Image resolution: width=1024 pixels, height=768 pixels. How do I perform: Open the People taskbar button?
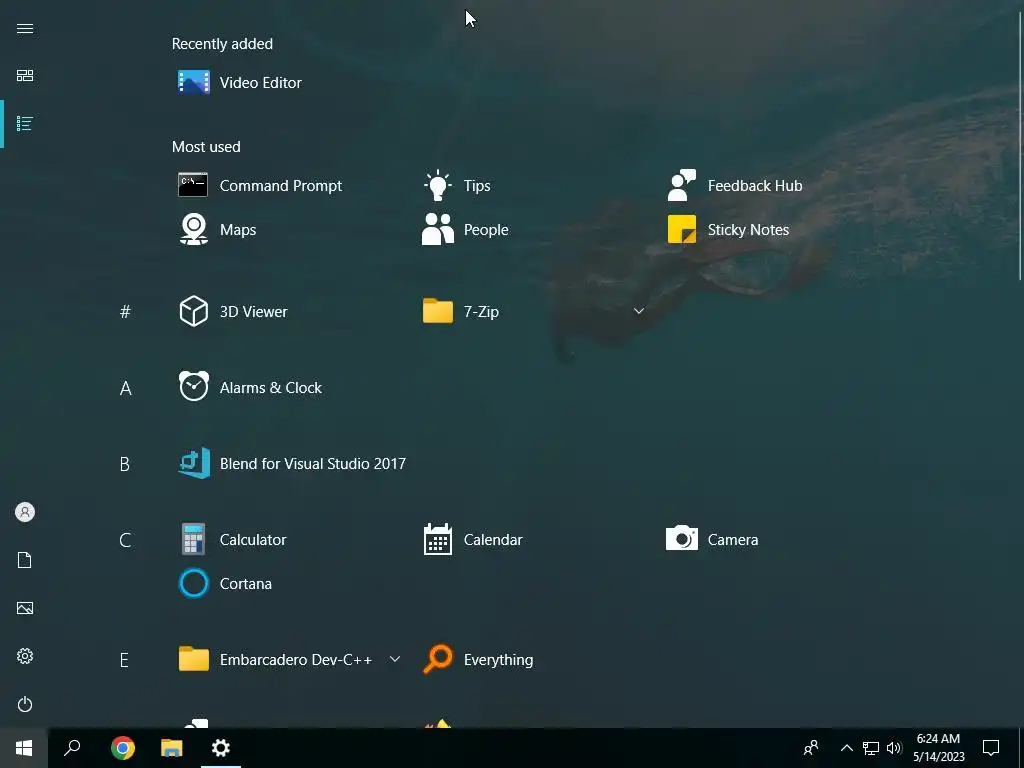pyautogui.click(x=811, y=748)
